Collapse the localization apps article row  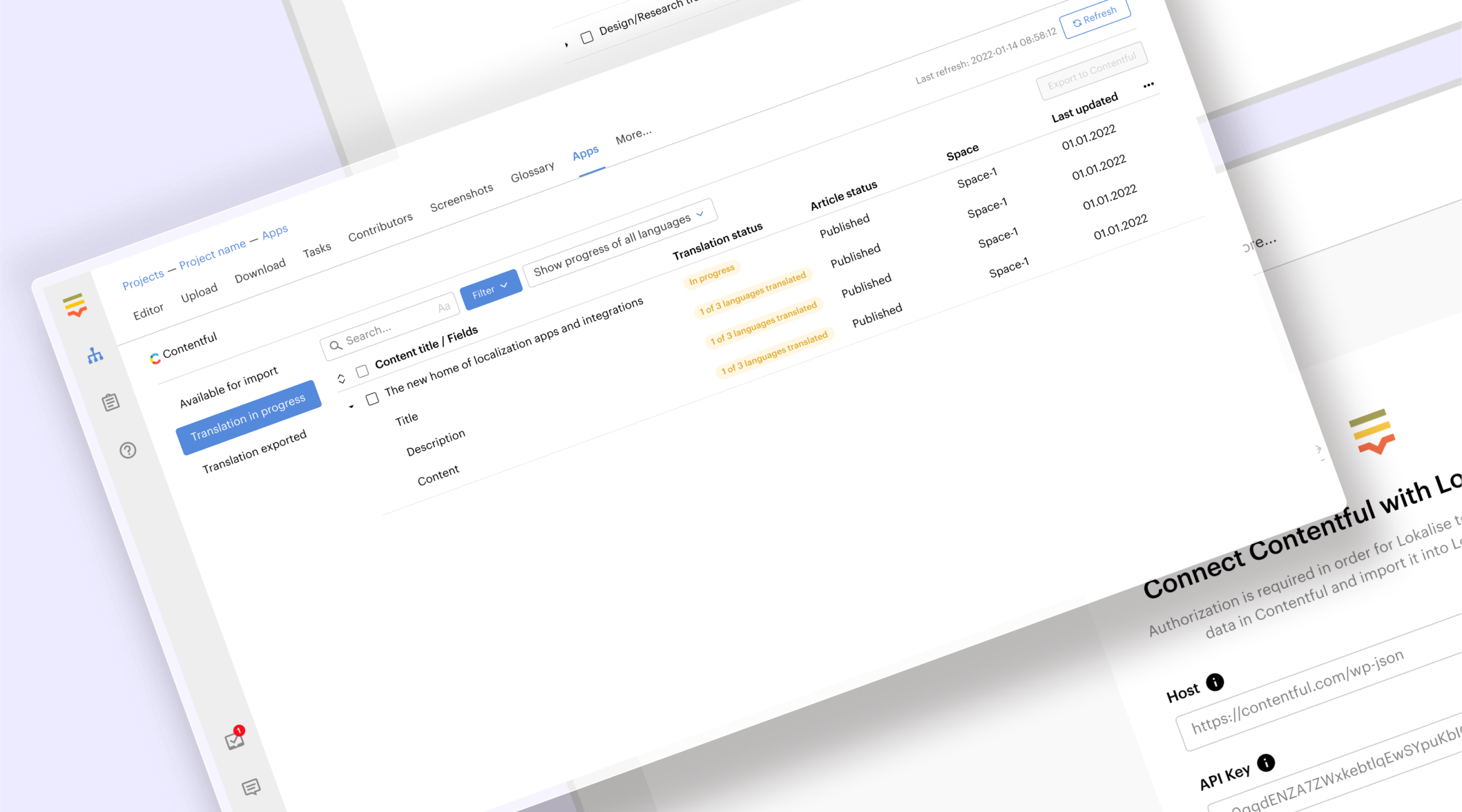351,406
